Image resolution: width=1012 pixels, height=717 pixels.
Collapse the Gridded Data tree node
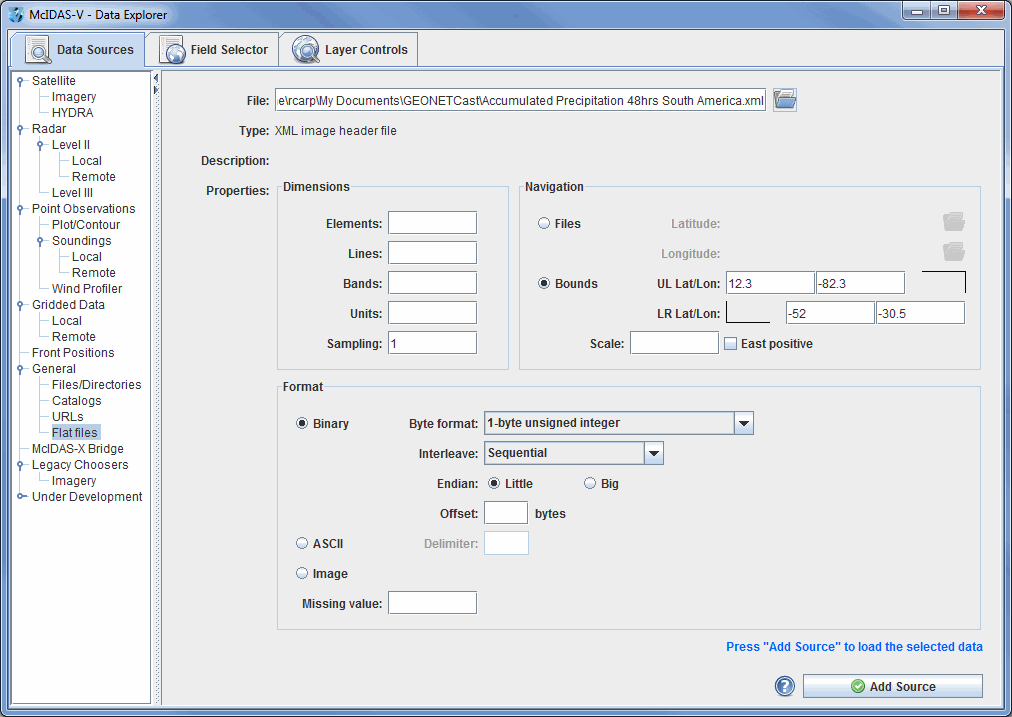tap(20, 305)
